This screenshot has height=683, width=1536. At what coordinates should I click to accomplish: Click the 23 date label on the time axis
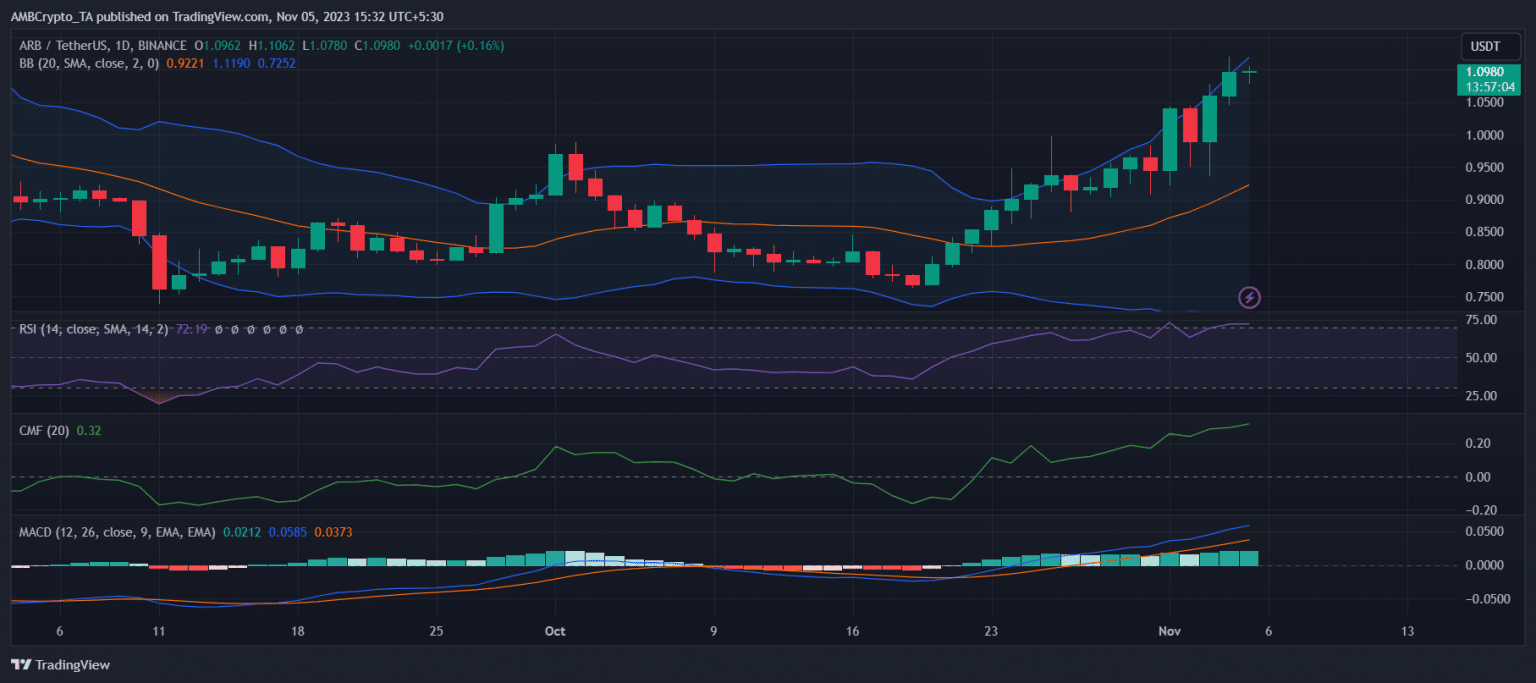(992, 631)
